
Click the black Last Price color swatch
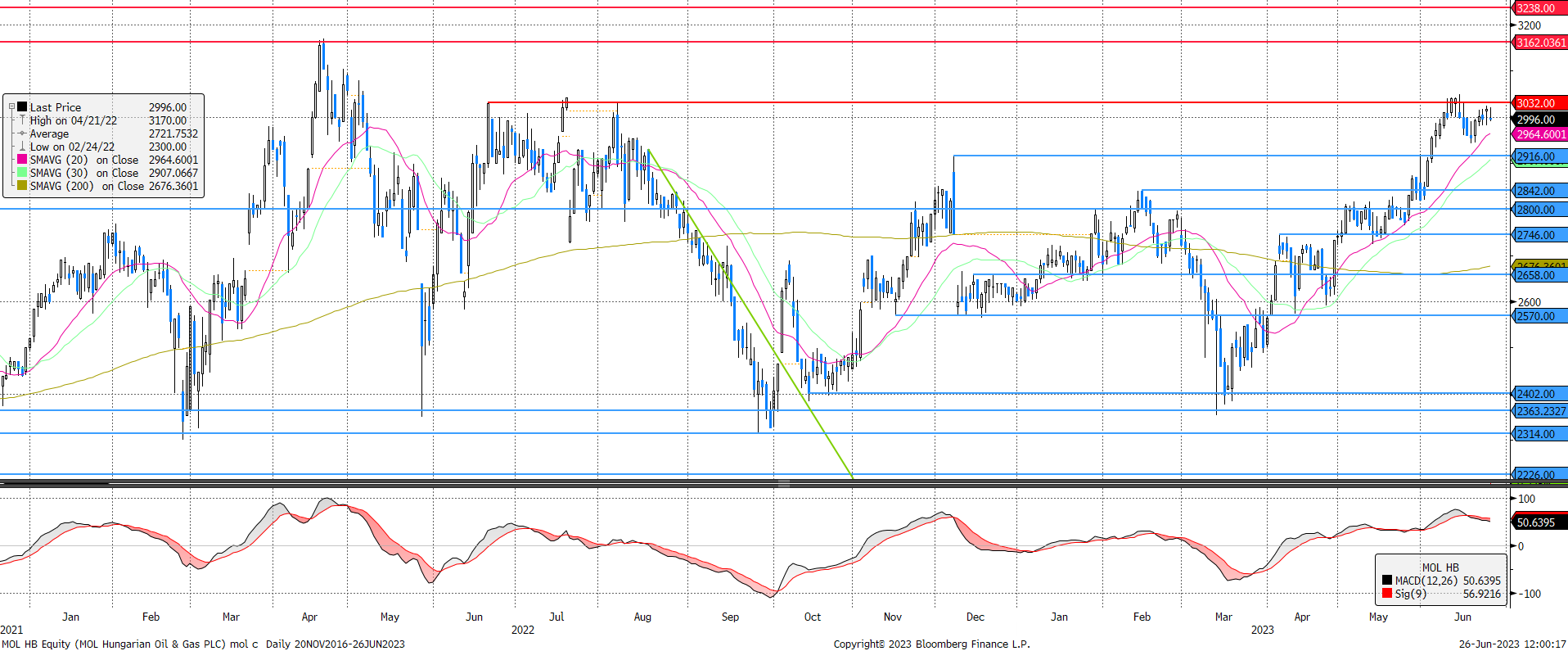(22, 106)
